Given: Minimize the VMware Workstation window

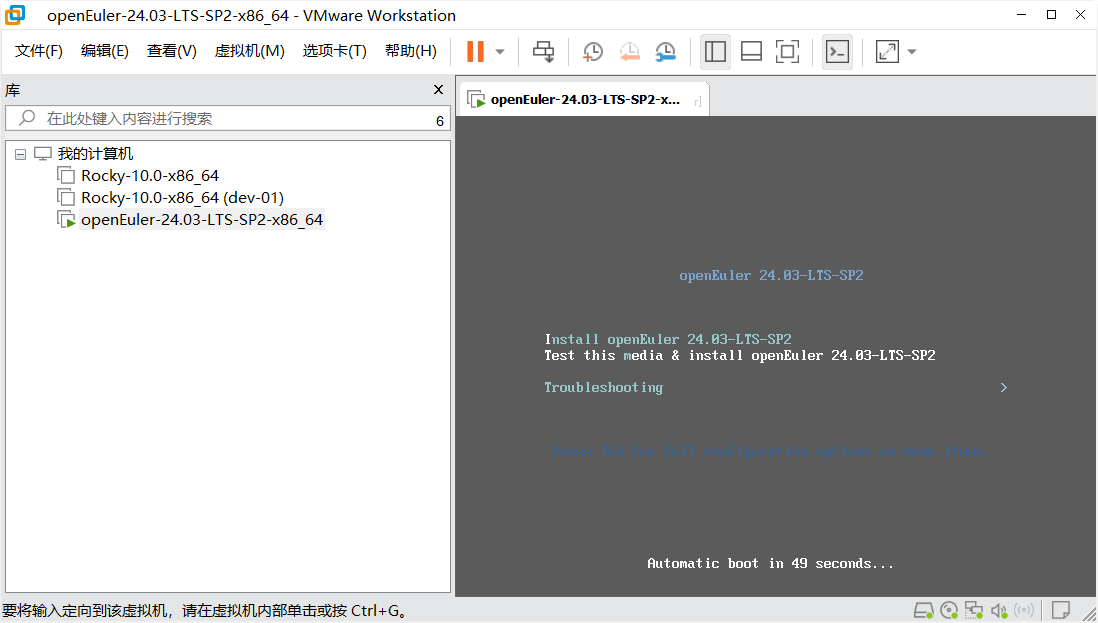Looking at the screenshot, I should (1022, 15).
